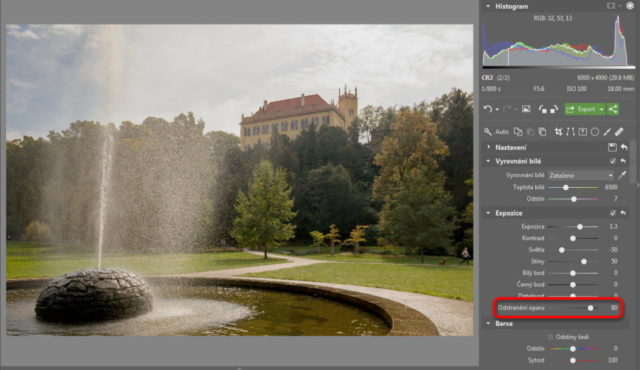The width and height of the screenshot is (640, 370).
Task: Reset all settings in the Nastavení row
Action: click(x=624, y=147)
